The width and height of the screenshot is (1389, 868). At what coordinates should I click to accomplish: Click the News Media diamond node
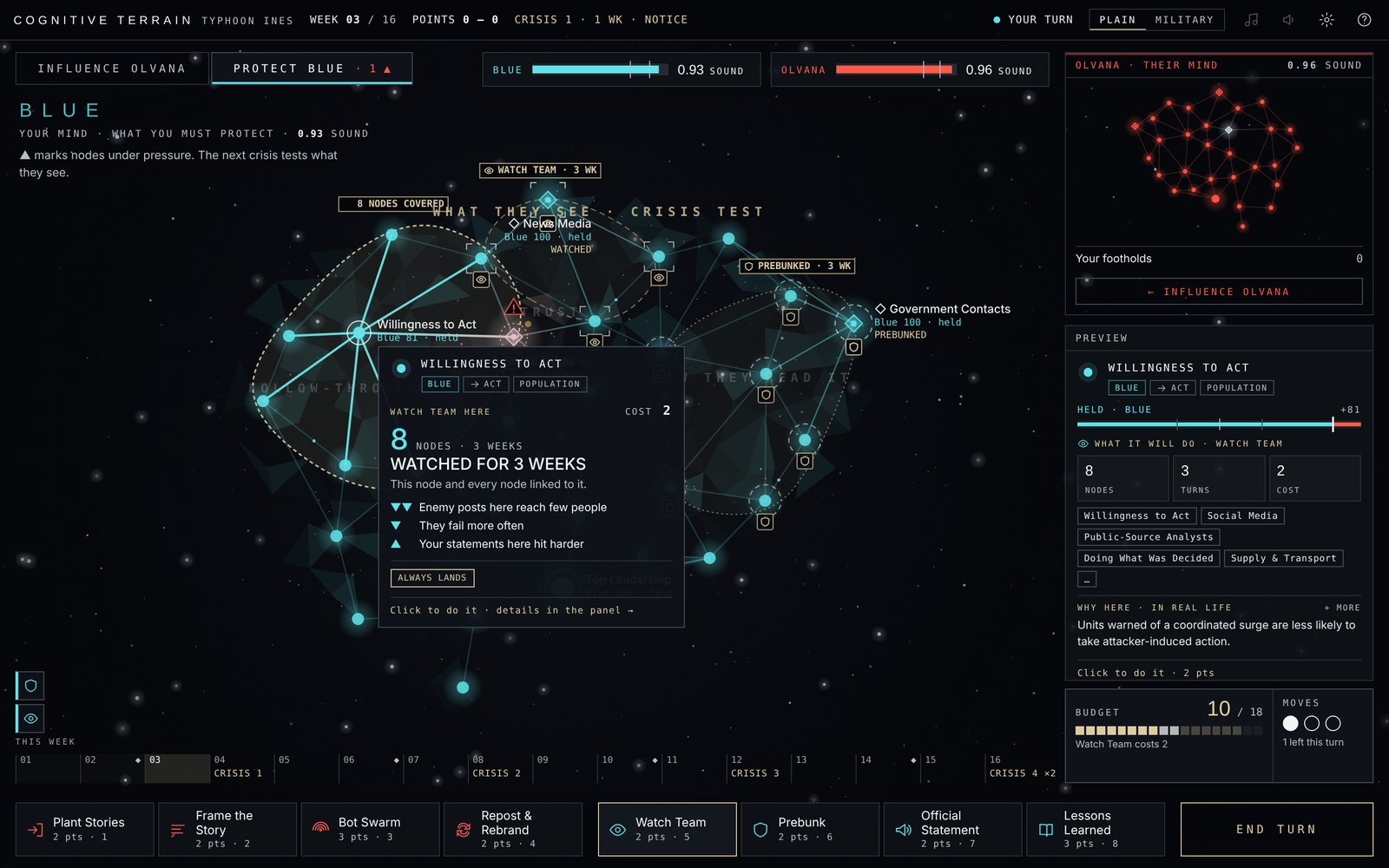548,201
